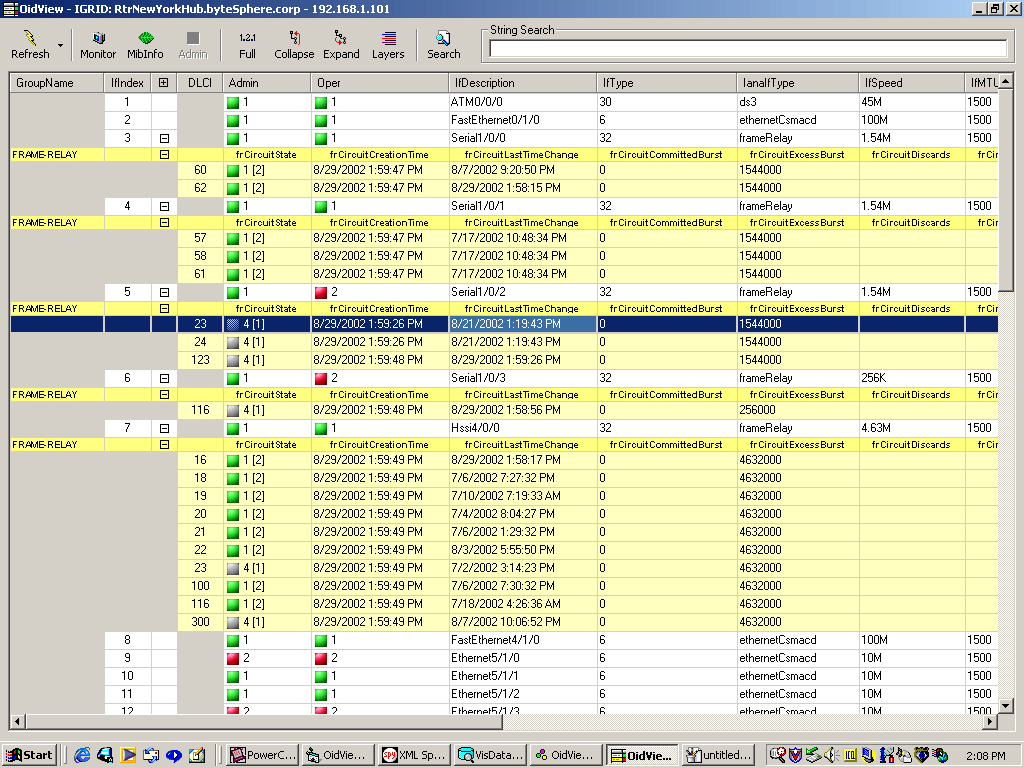Collapse the Hssi4/0/0 interface row

tap(165, 428)
